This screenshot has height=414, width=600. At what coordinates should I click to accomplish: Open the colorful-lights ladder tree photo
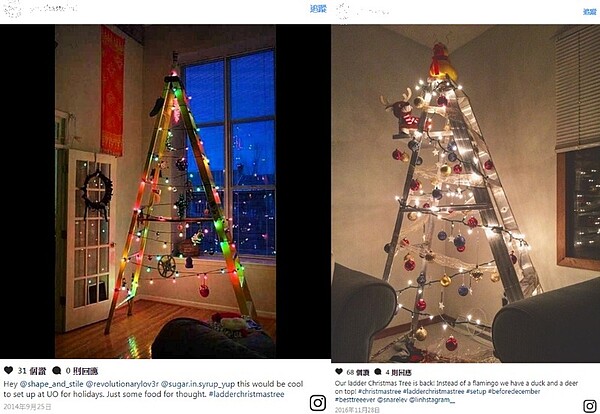165,191
